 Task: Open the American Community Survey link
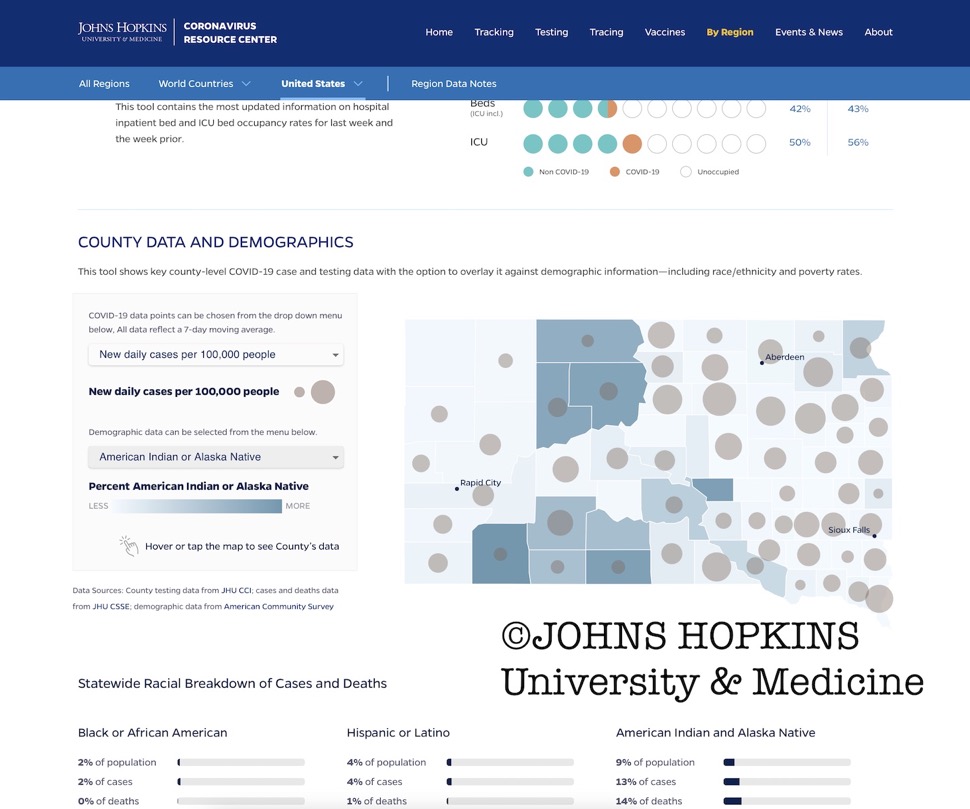click(x=278, y=606)
